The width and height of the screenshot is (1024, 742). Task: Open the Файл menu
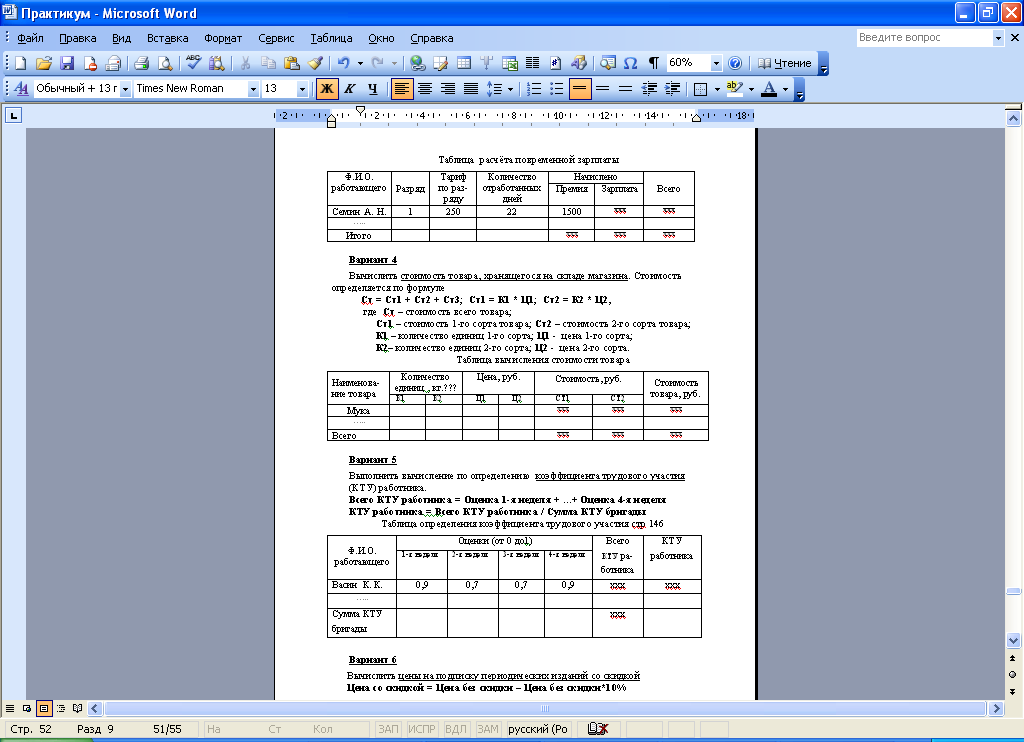tap(30, 38)
